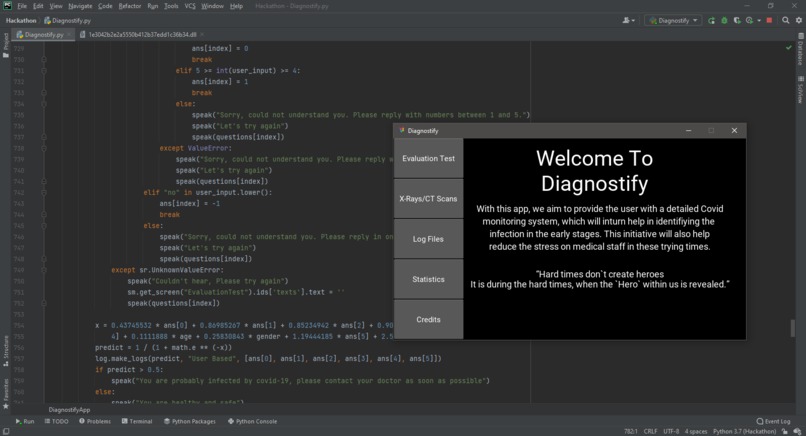Close the Diagnostify app window
Screen dimensions: 806x436
pos(734,131)
